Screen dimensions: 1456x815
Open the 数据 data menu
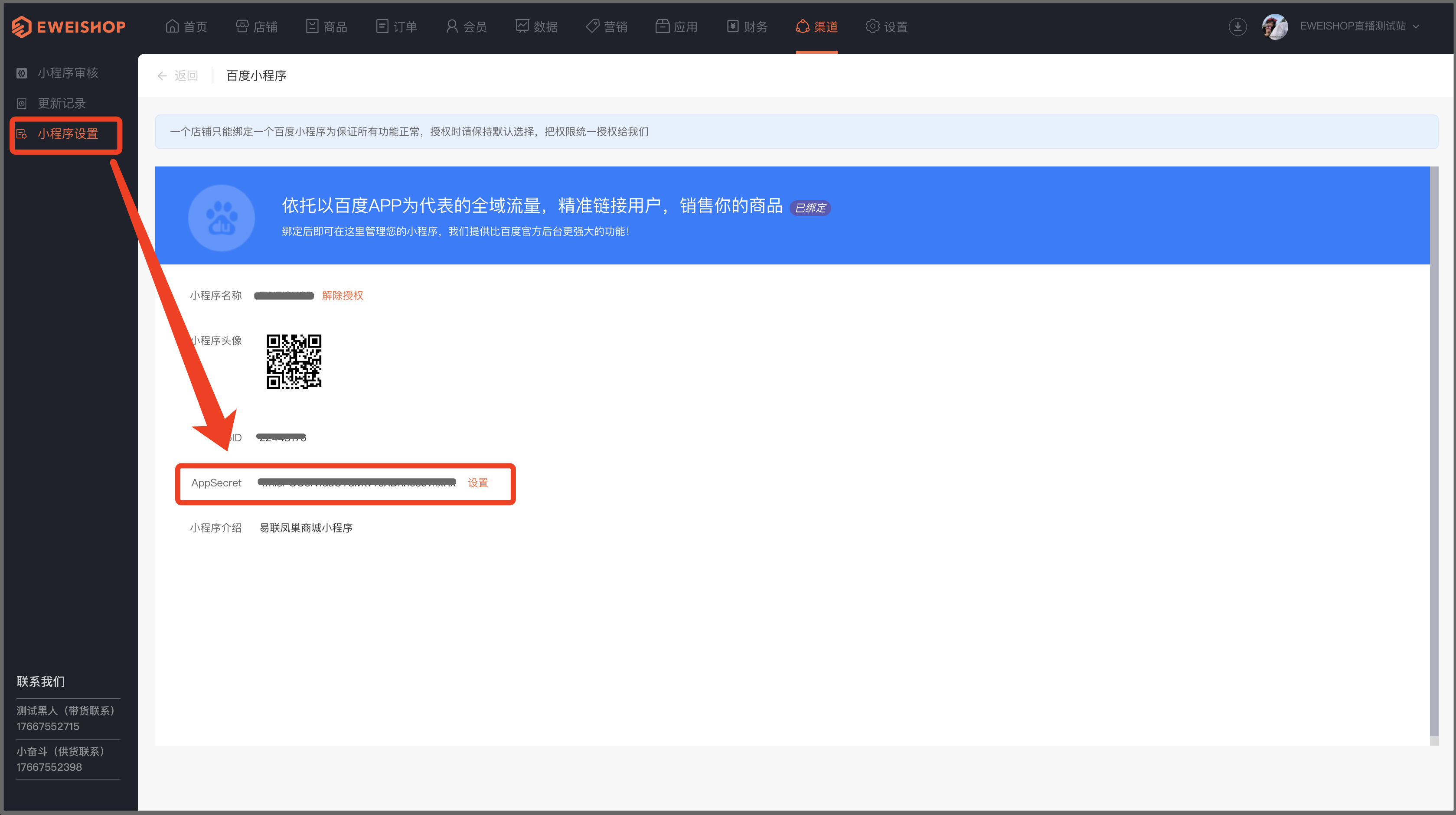click(537, 26)
